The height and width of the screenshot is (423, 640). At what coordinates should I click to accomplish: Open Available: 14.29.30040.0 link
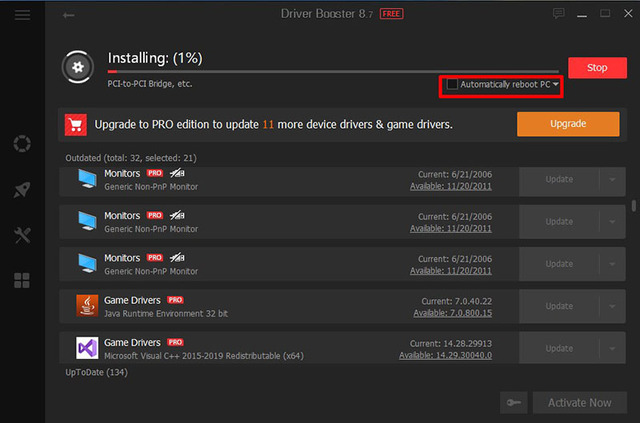tap(445, 355)
